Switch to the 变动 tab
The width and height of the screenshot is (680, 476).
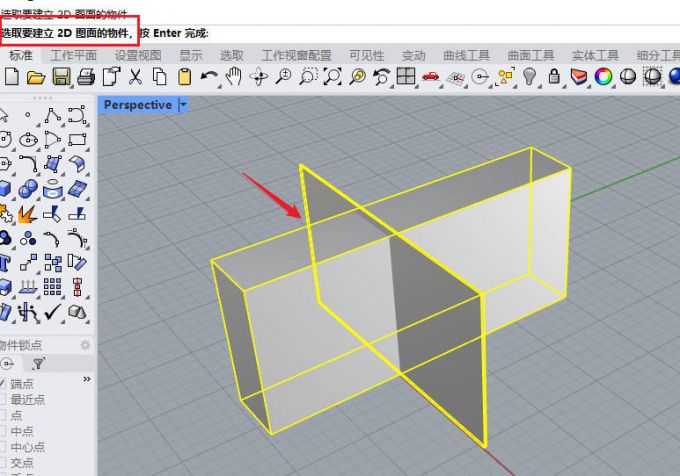[x=413, y=55]
